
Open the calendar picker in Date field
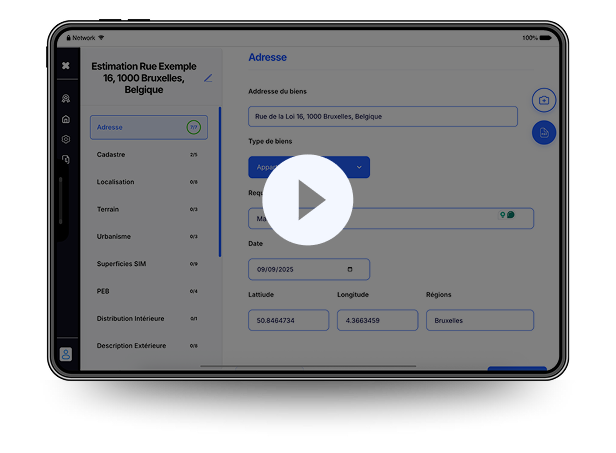[x=349, y=269]
